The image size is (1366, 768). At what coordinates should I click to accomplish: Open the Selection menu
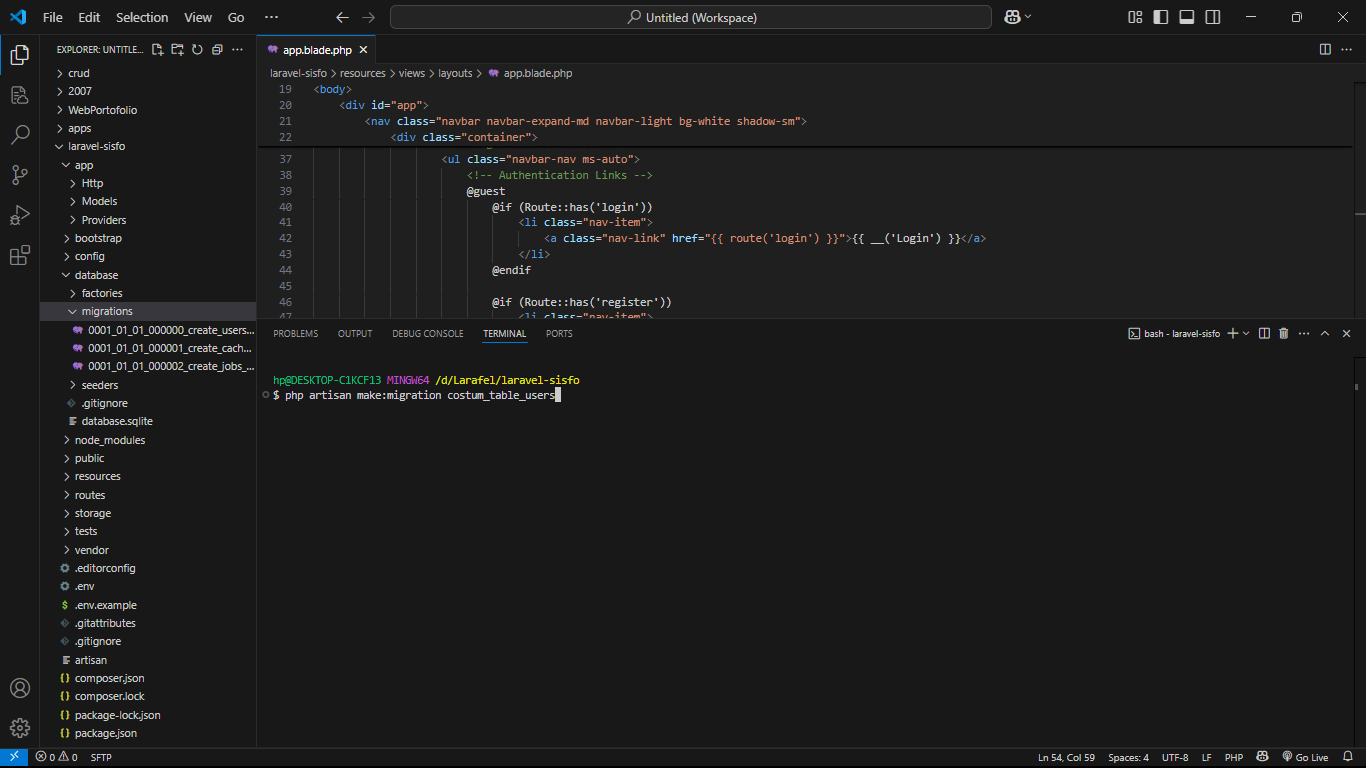(142, 17)
